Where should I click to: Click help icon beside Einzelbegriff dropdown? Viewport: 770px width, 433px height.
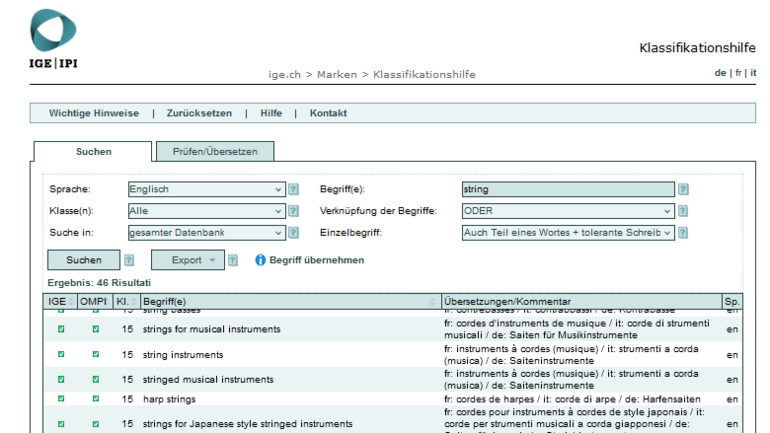click(x=683, y=233)
